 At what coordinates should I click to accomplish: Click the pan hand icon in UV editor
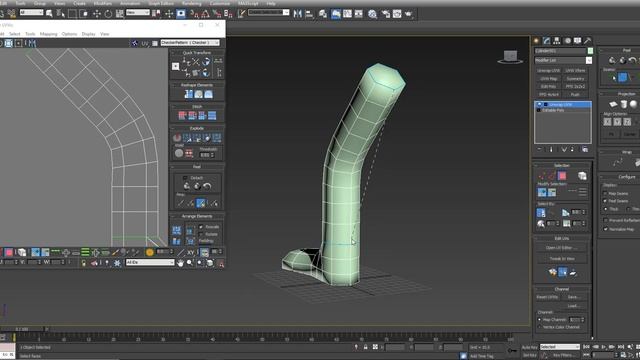pyautogui.click(x=180, y=263)
